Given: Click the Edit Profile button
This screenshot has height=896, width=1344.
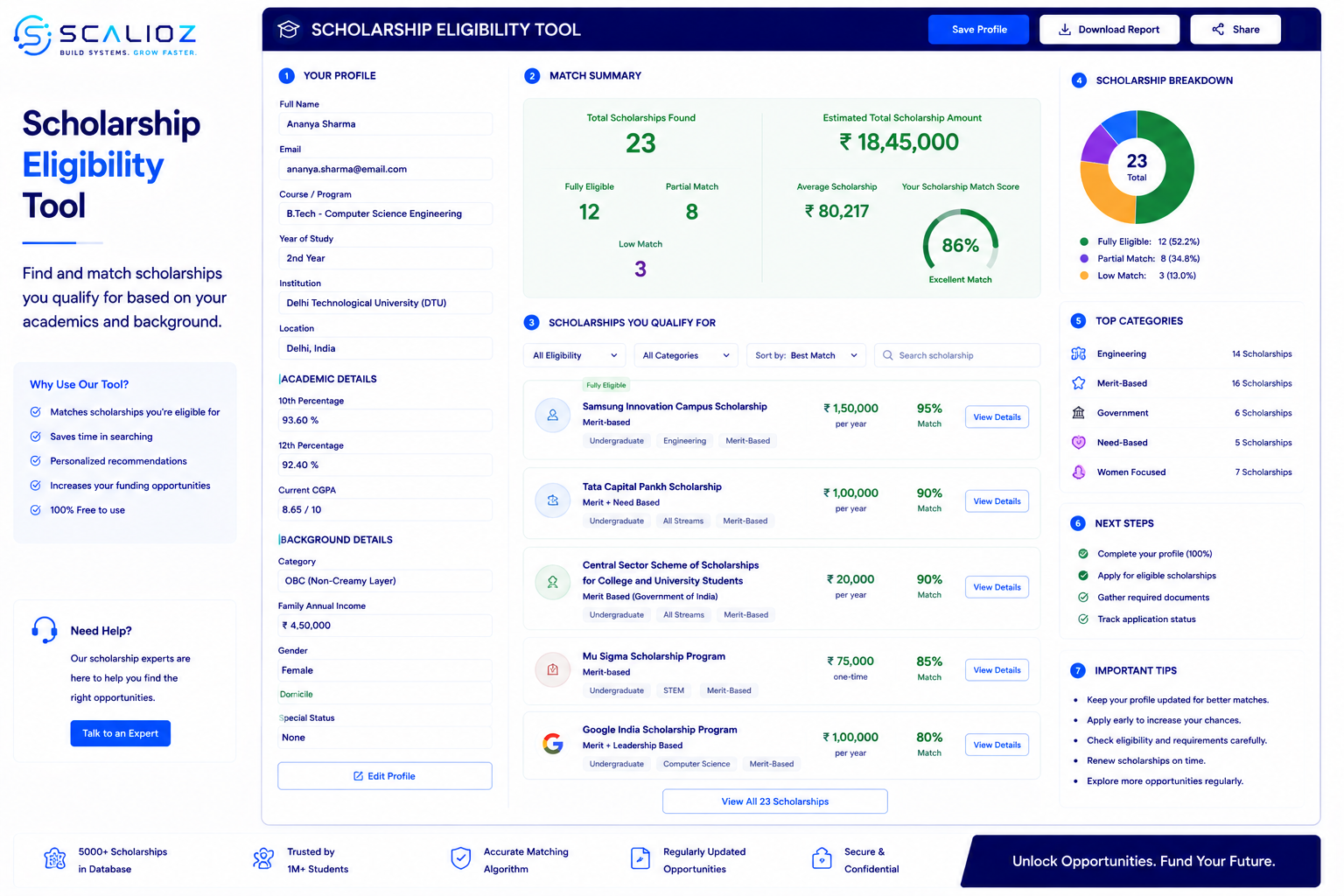Looking at the screenshot, I should (x=385, y=776).
